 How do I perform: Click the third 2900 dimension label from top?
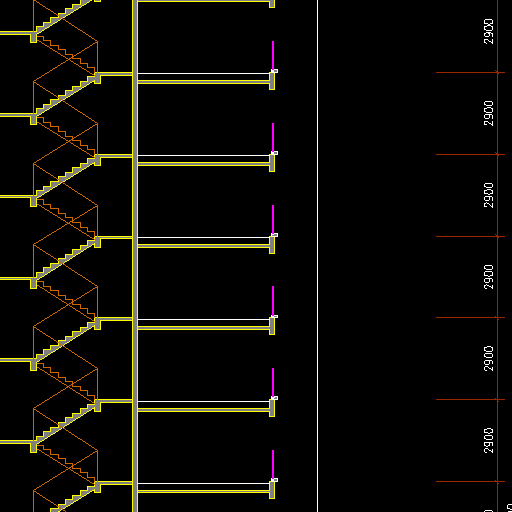coord(488,195)
